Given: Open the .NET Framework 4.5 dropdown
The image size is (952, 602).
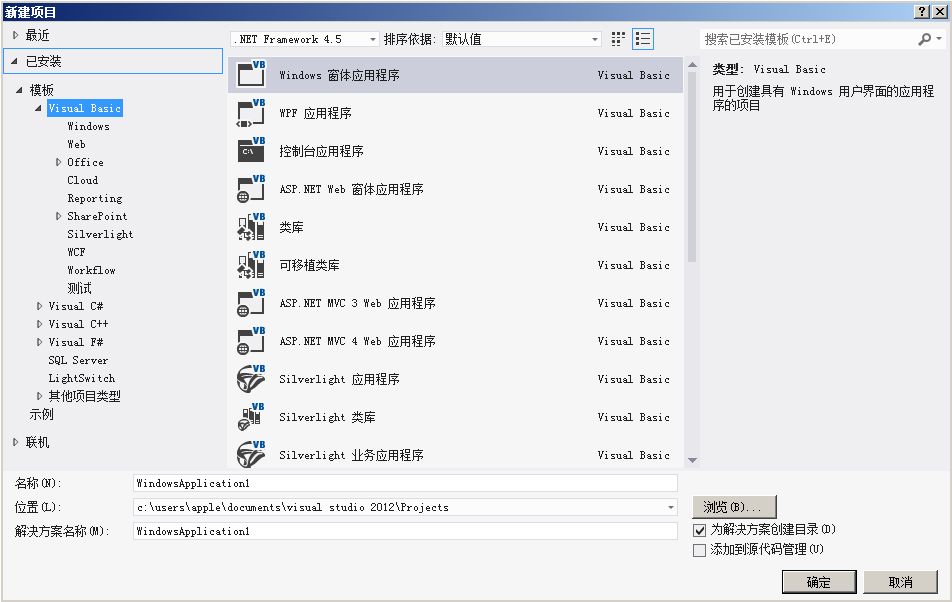Looking at the screenshot, I should point(305,39).
